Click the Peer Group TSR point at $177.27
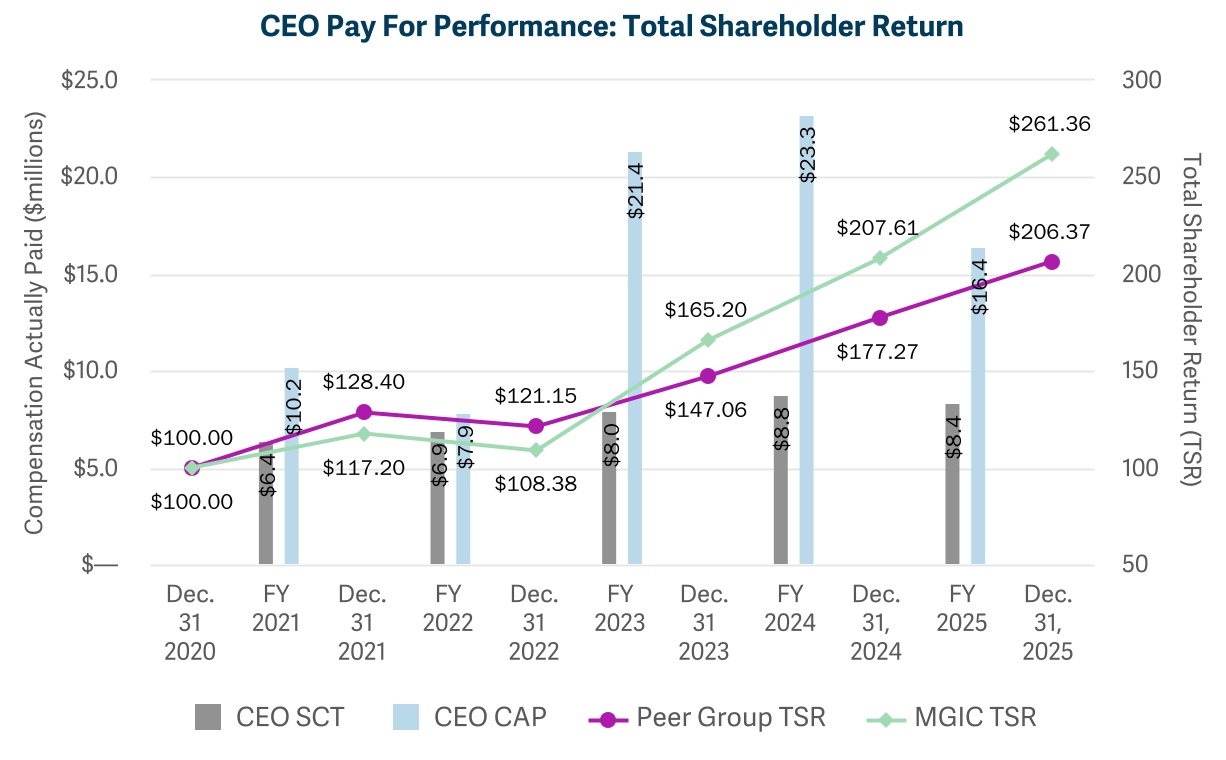Image resolution: width=1226 pixels, height=760 pixels. coord(879,318)
